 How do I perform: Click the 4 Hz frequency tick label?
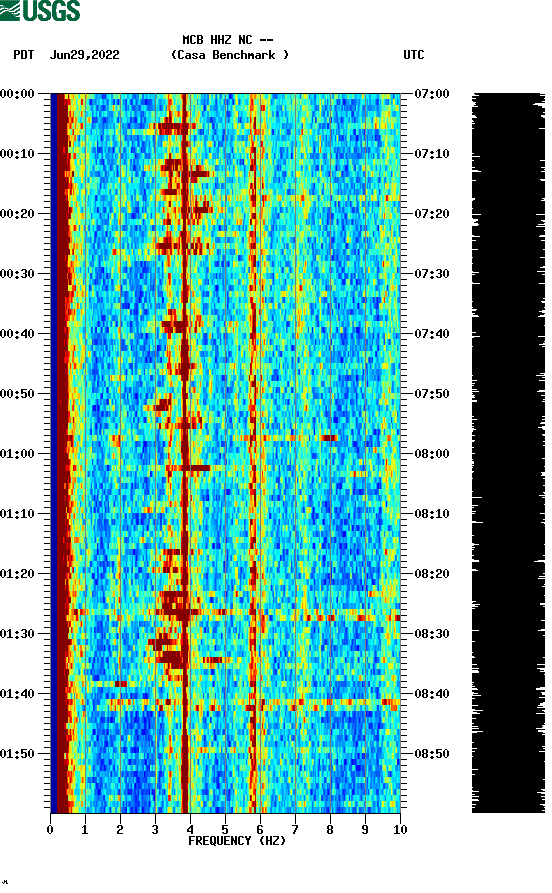pos(190,830)
